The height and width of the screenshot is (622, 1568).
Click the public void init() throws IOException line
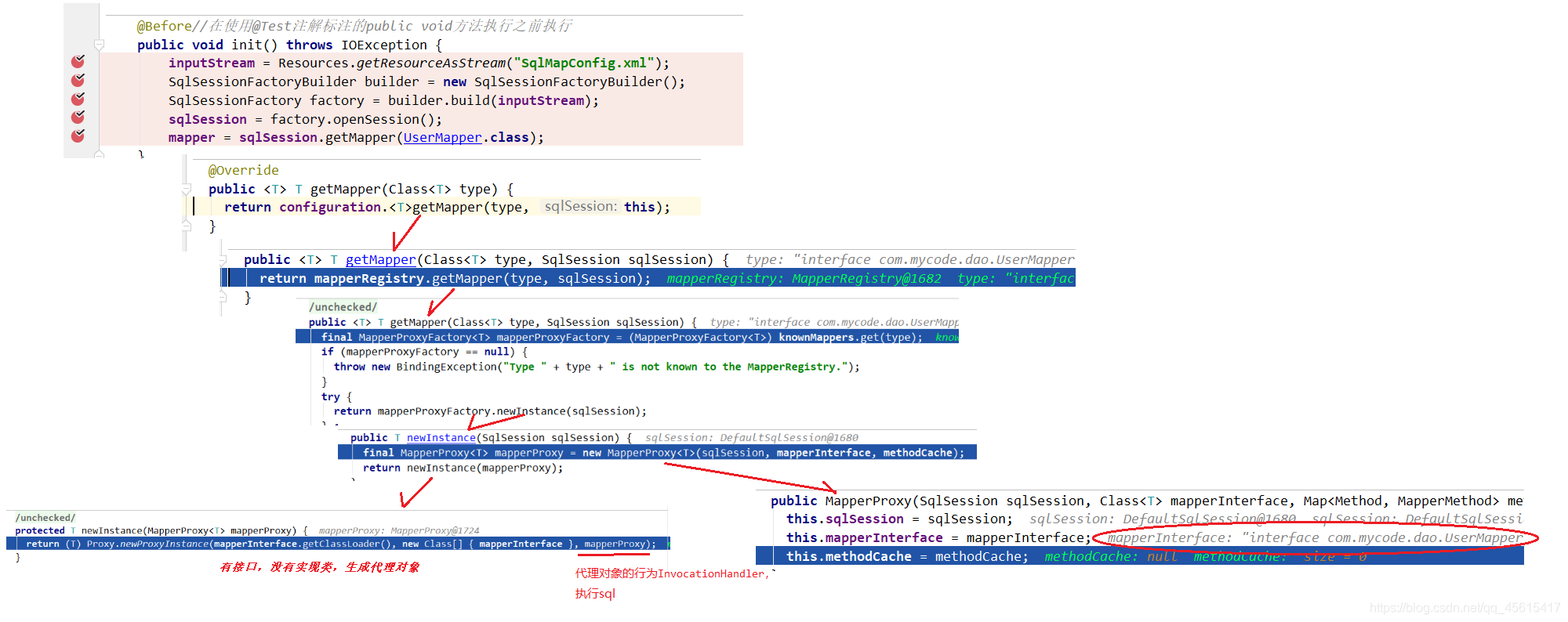[x=289, y=45]
